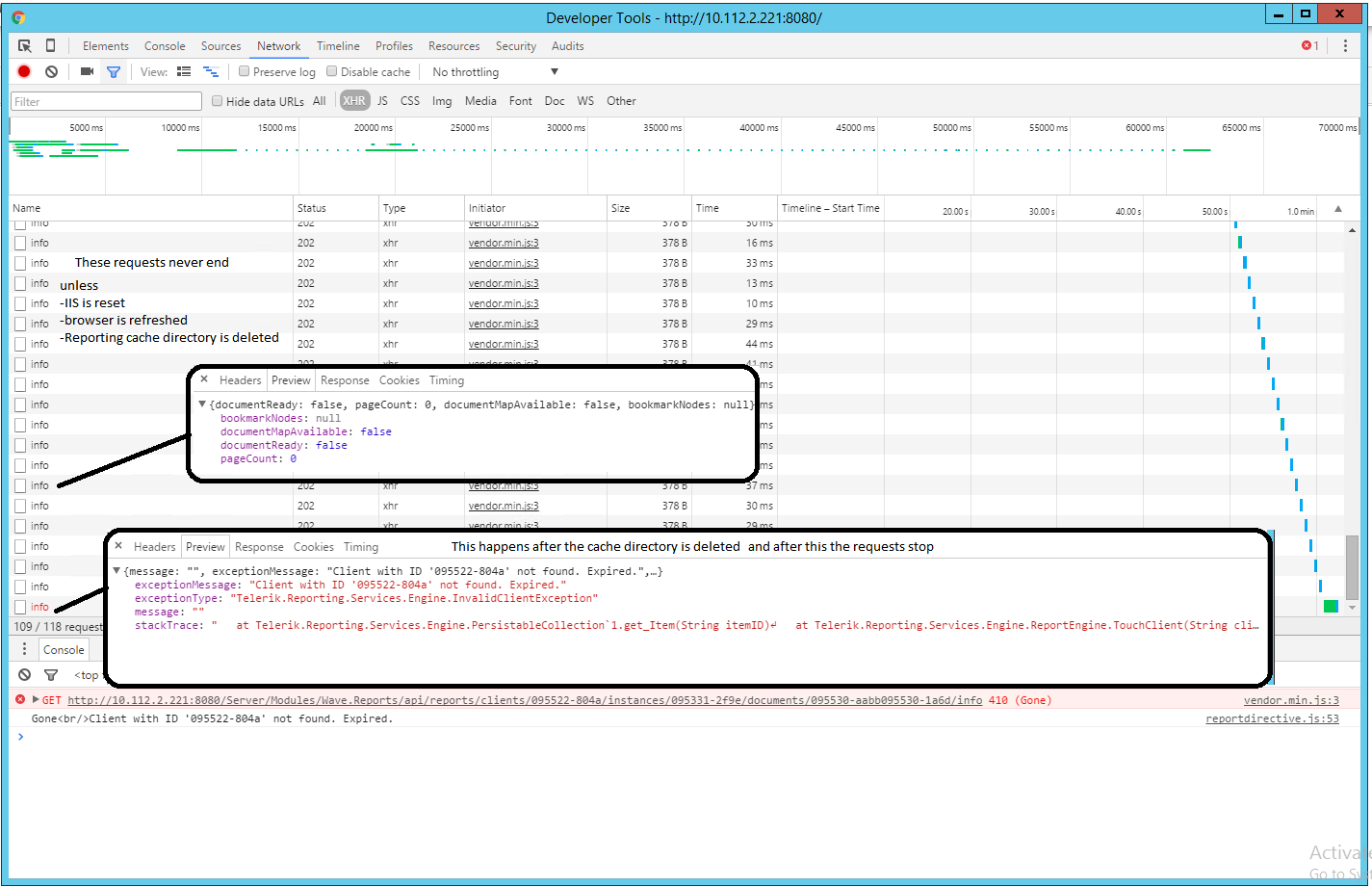Type in the network Filter field
1372x887 pixels.
point(106,101)
